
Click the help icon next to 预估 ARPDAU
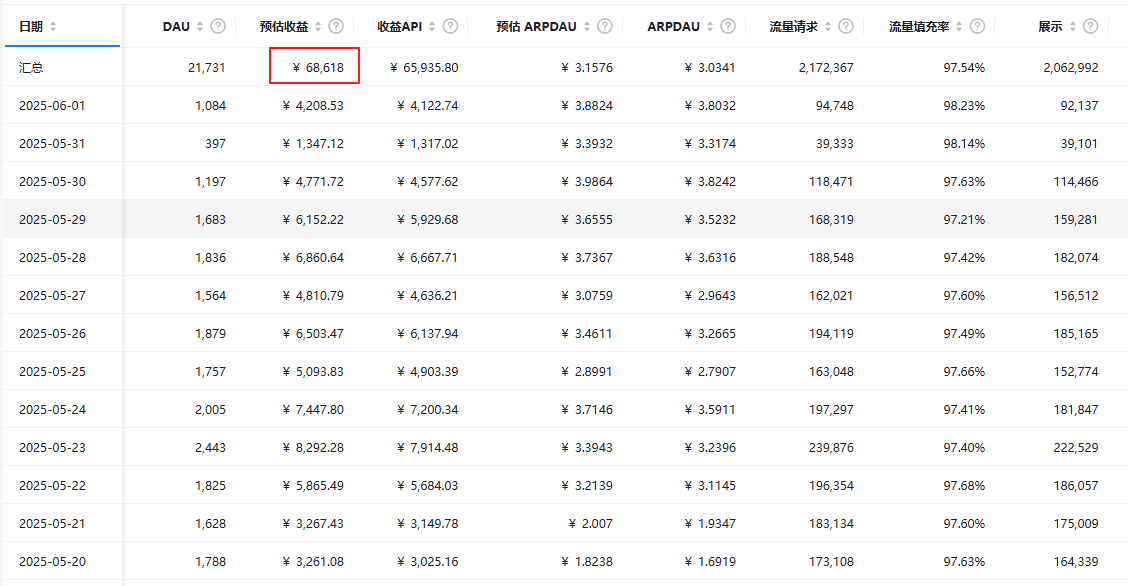603,26
